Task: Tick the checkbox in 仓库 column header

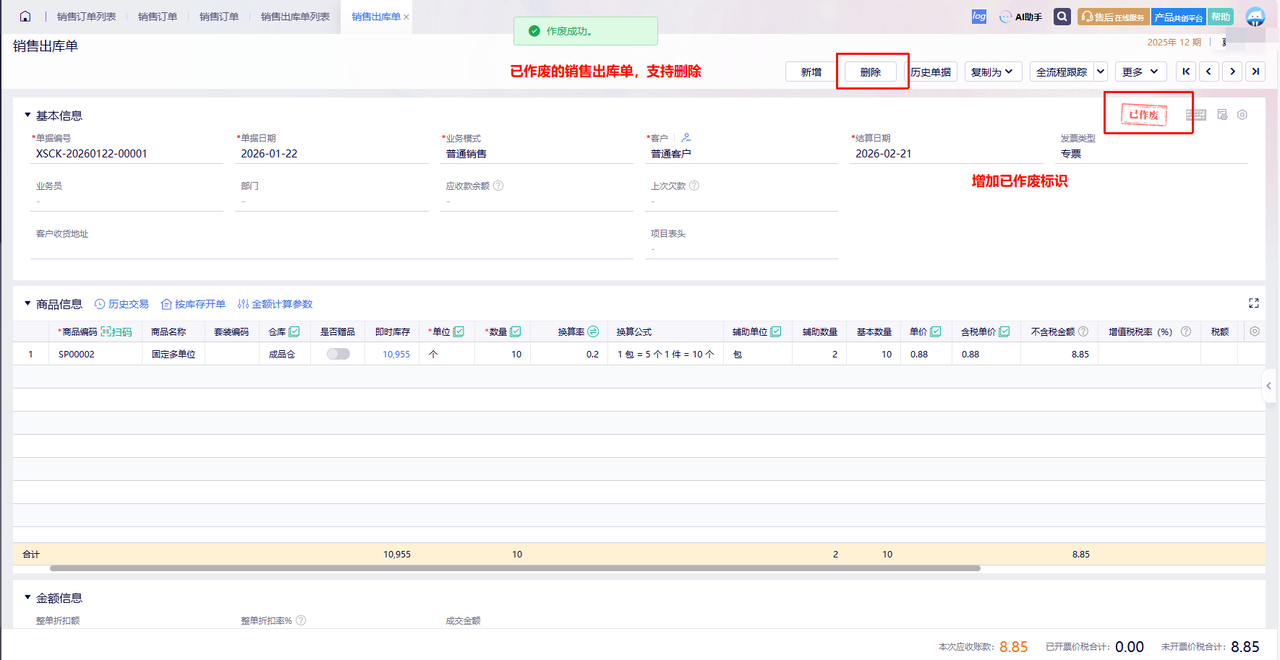Action: pyautogui.click(x=294, y=331)
